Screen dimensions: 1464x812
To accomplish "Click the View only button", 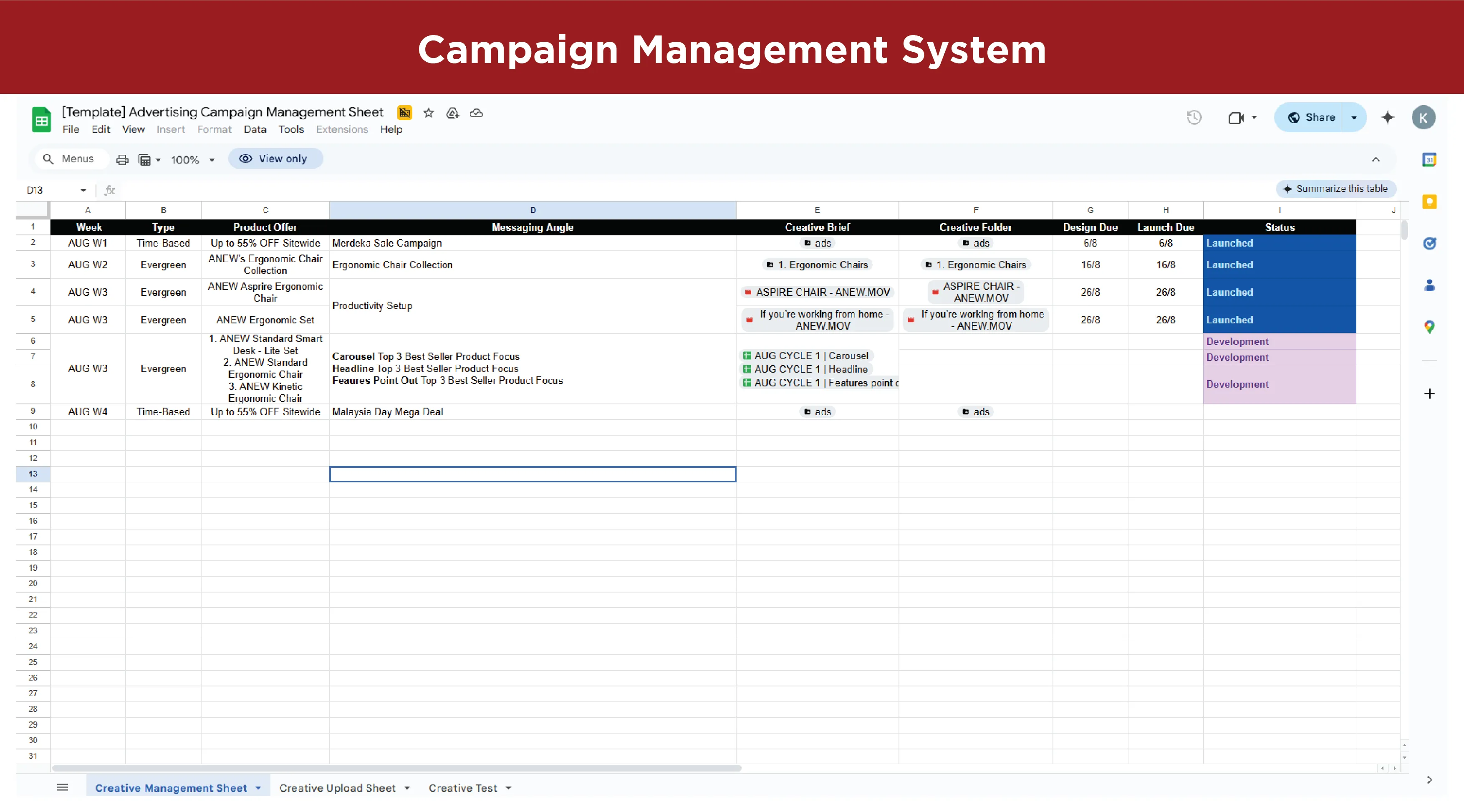I will click(x=275, y=159).
